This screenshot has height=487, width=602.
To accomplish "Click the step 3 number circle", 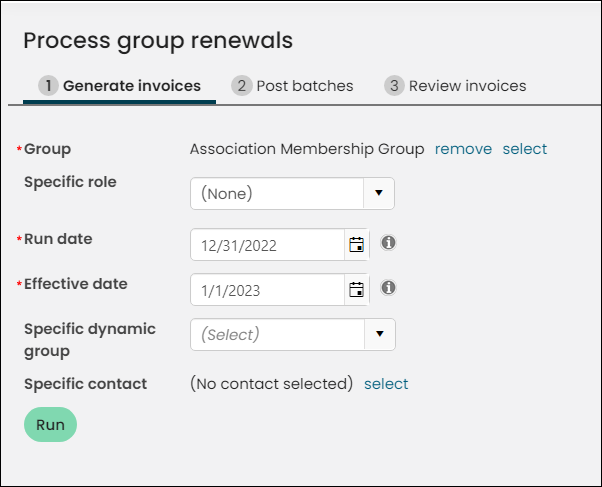I will tap(394, 86).
